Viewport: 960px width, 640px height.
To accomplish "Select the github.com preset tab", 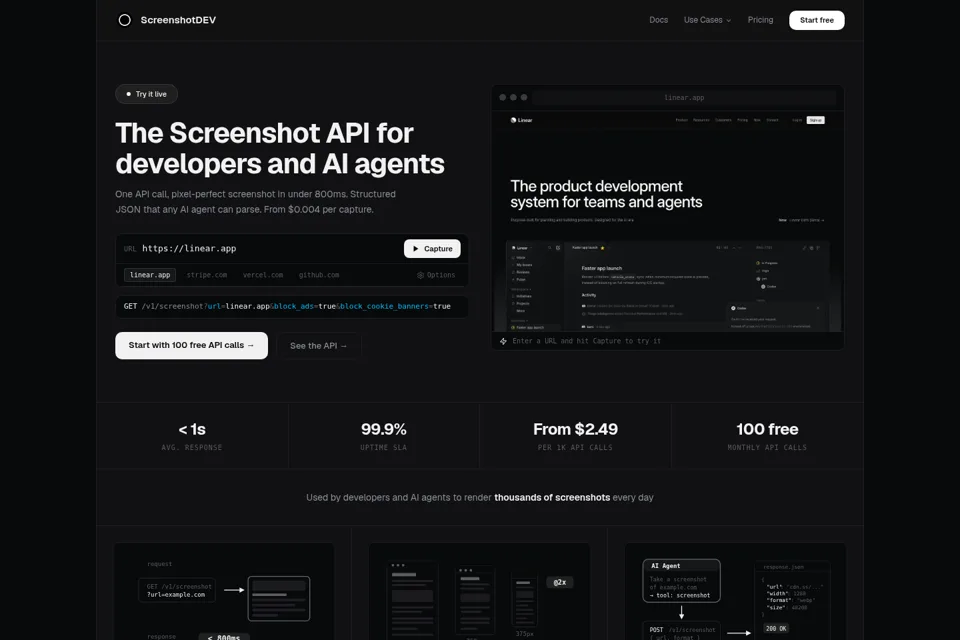I will point(319,275).
